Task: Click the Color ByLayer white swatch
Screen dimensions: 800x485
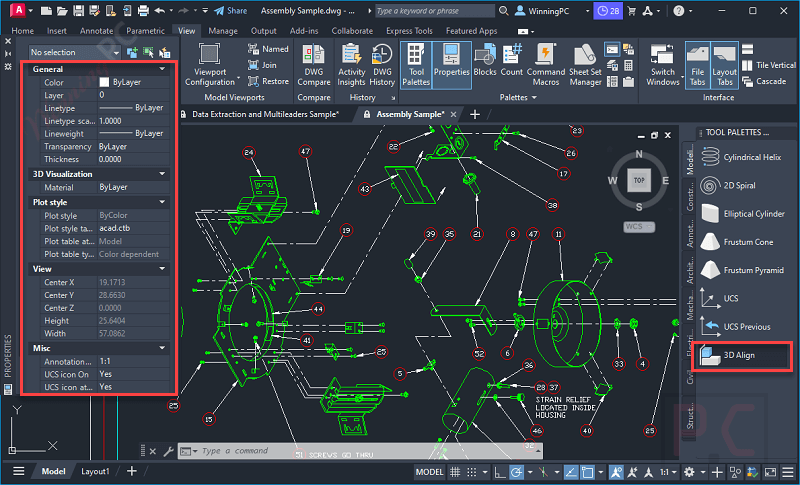Action: [104, 82]
